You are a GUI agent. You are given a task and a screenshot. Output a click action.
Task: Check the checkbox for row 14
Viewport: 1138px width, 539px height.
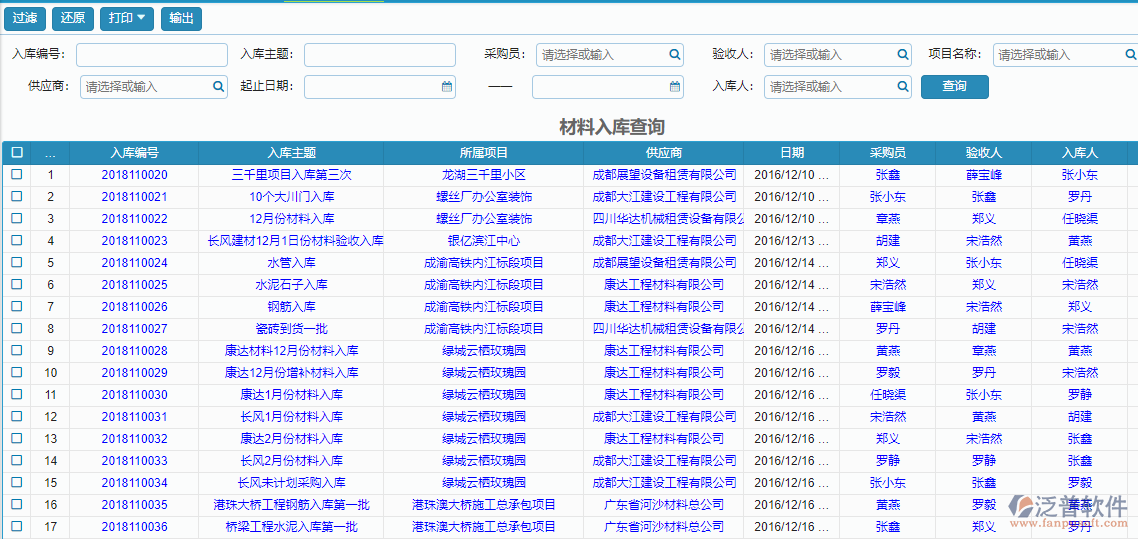click(x=17, y=460)
